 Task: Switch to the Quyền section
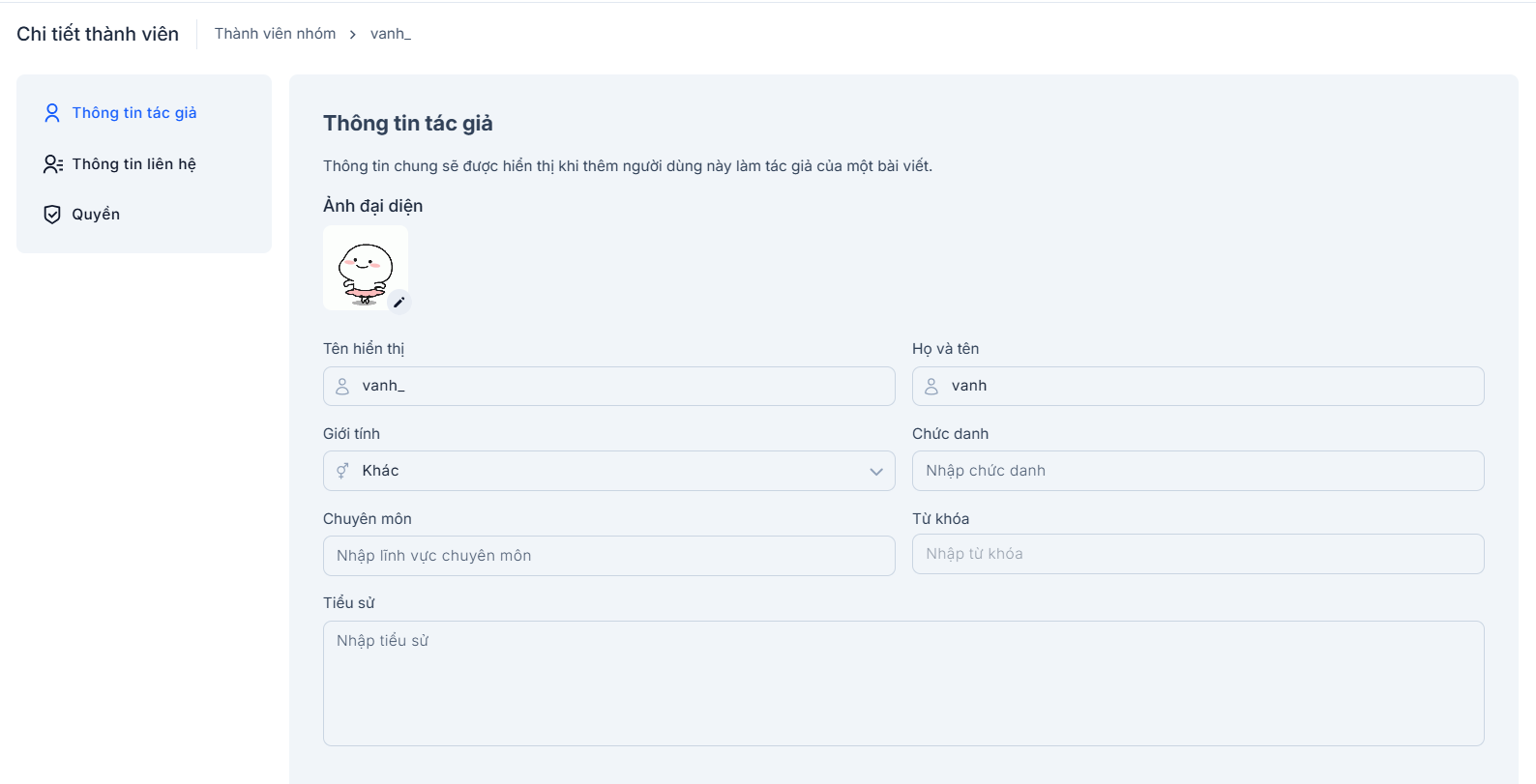(96, 215)
